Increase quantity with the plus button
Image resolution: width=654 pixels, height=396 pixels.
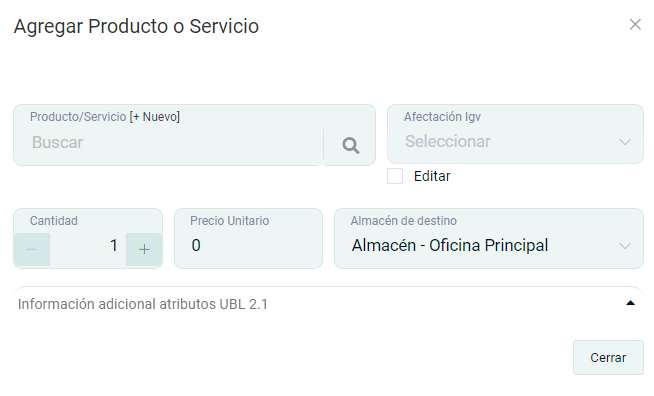[x=144, y=250]
